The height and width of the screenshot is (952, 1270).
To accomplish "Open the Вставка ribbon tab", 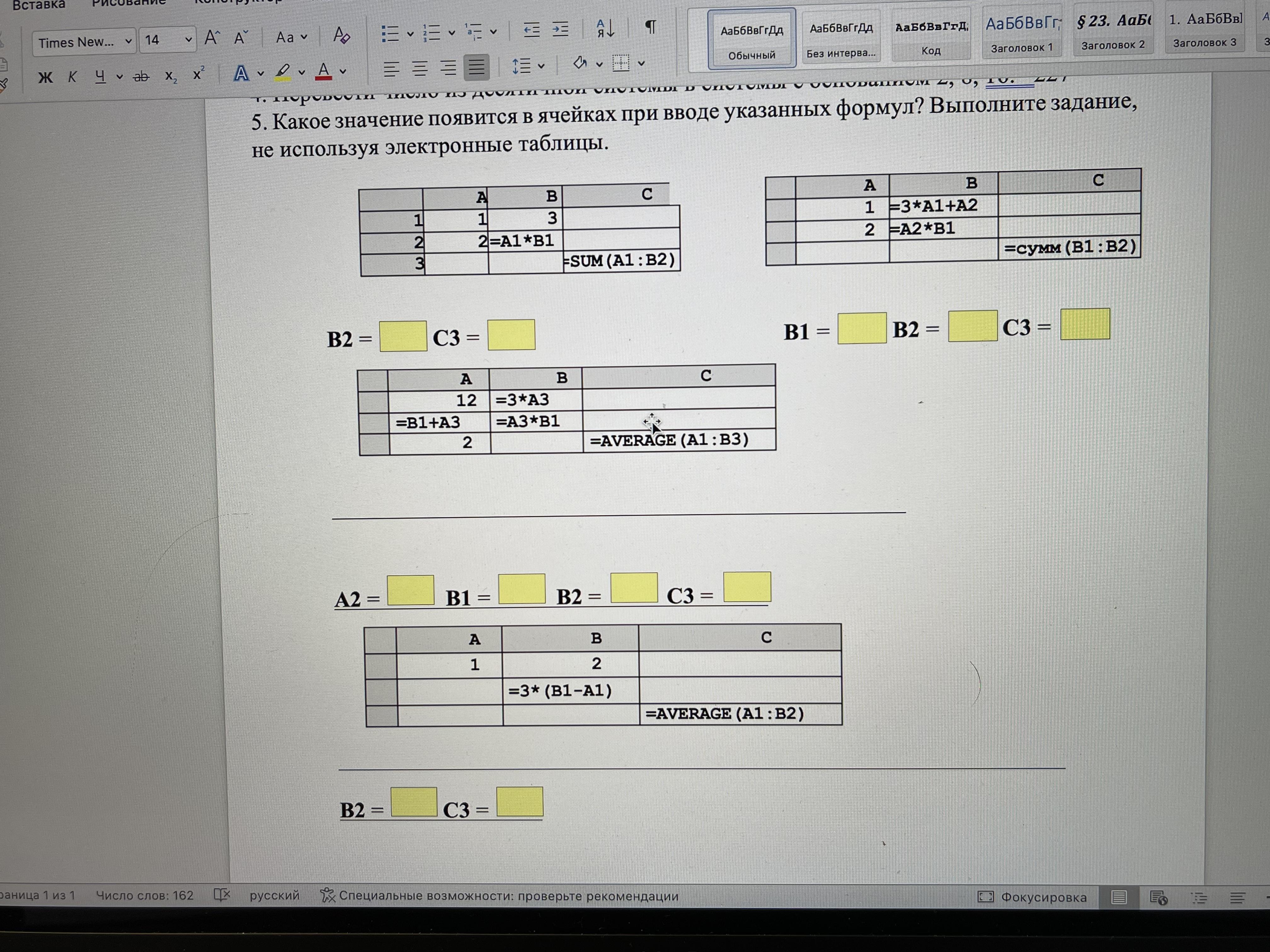I will (38, 5).
